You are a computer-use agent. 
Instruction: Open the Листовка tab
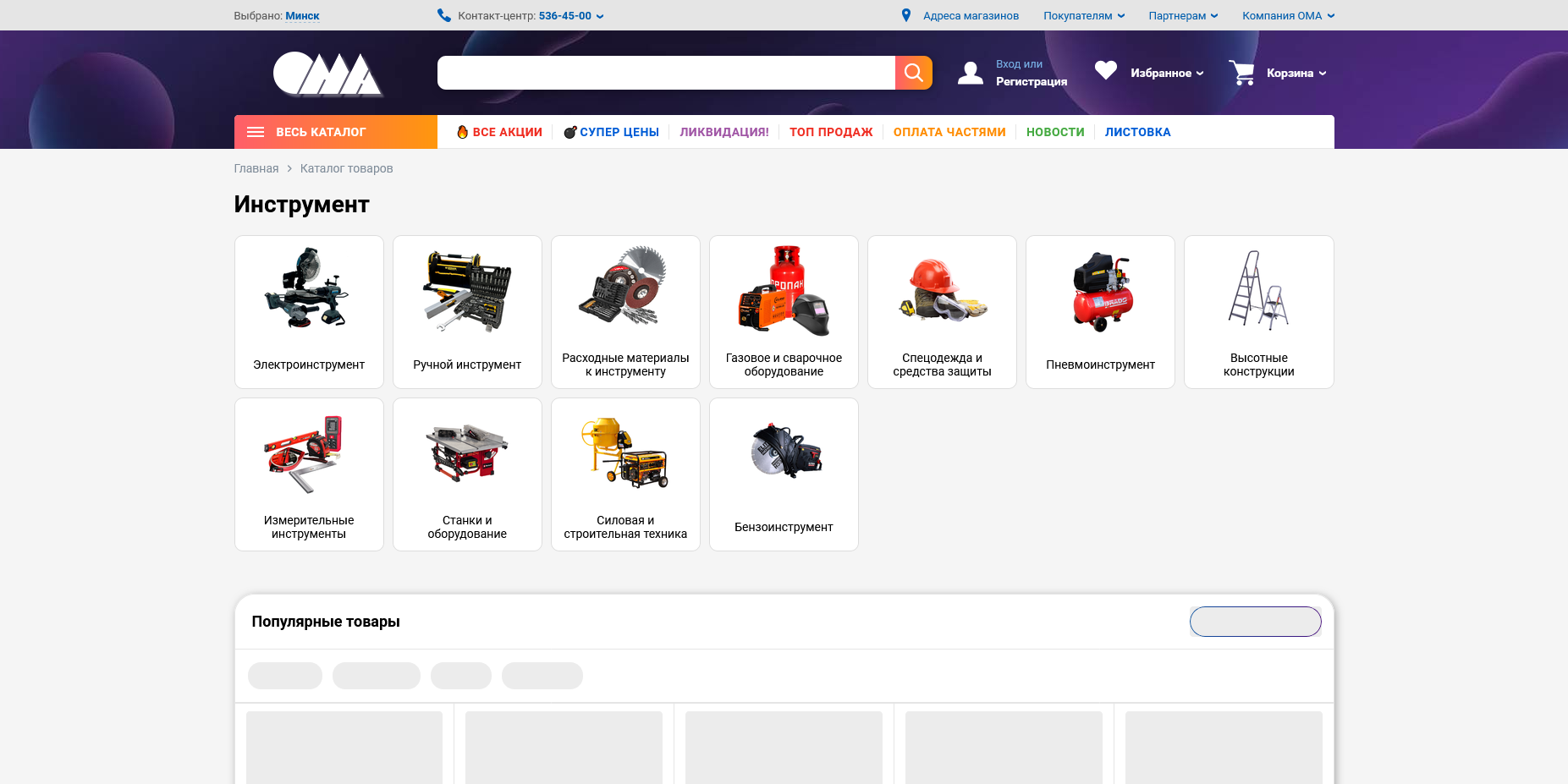click(1138, 132)
